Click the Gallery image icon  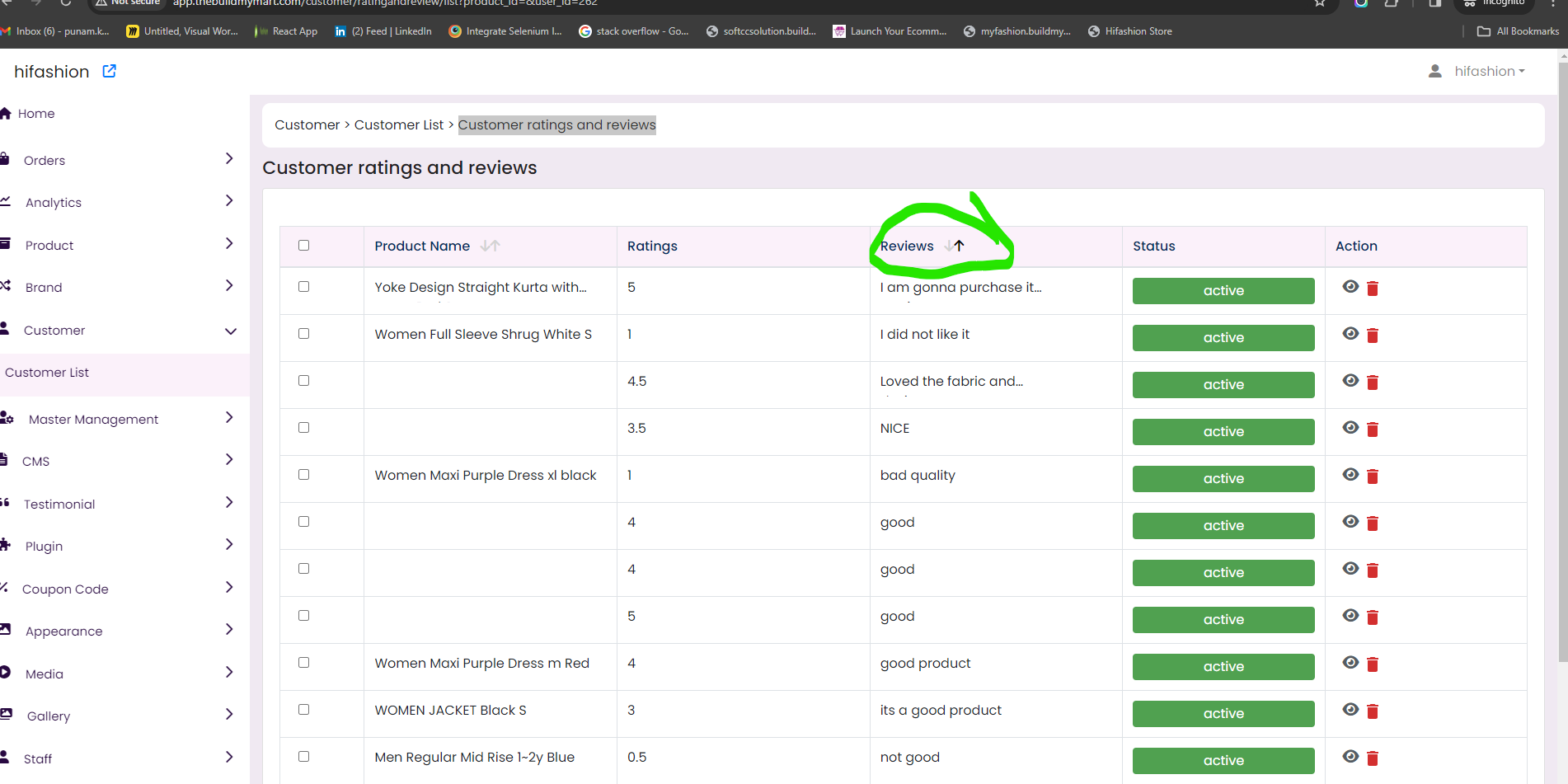coord(6,714)
